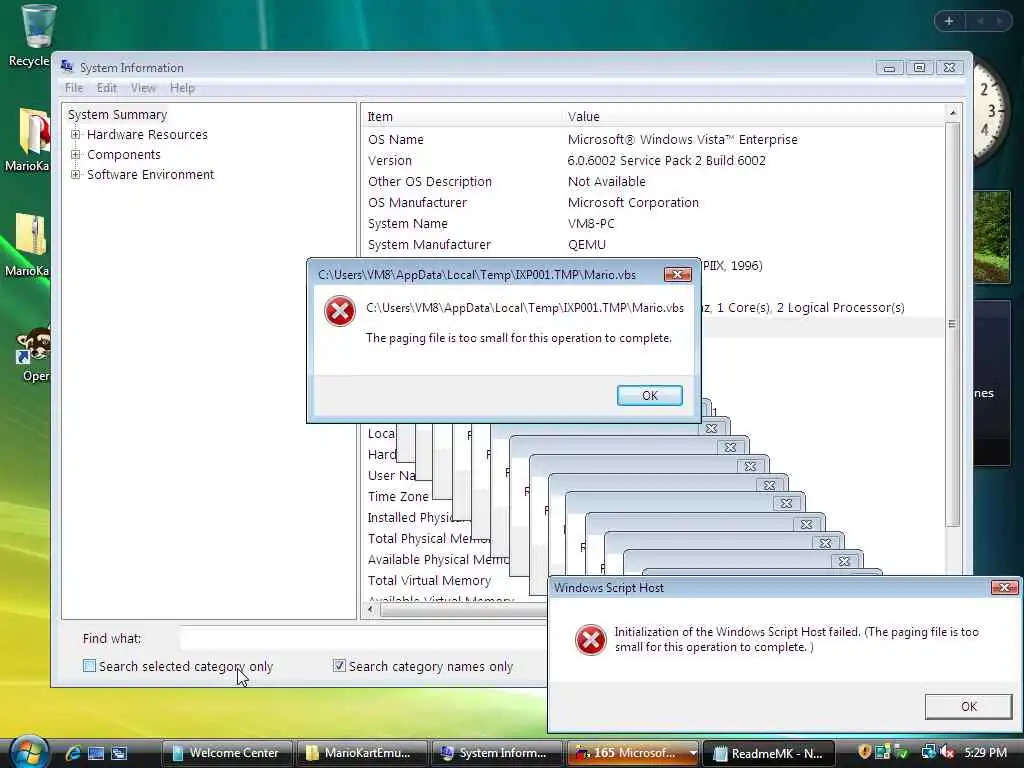
Task: Select the Version row
Action: [653, 160]
